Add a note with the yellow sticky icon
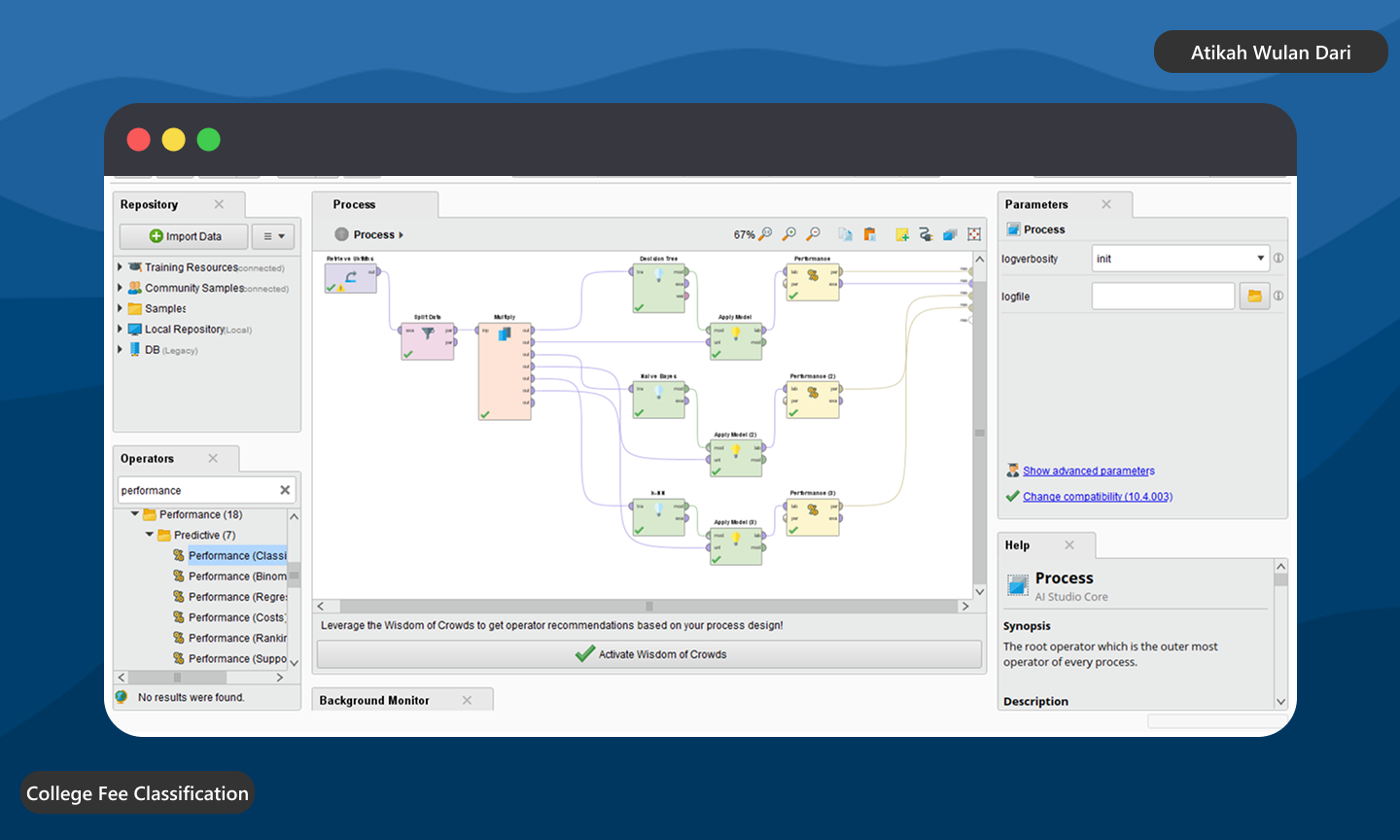This screenshot has height=840, width=1400. pyautogui.click(x=902, y=234)
